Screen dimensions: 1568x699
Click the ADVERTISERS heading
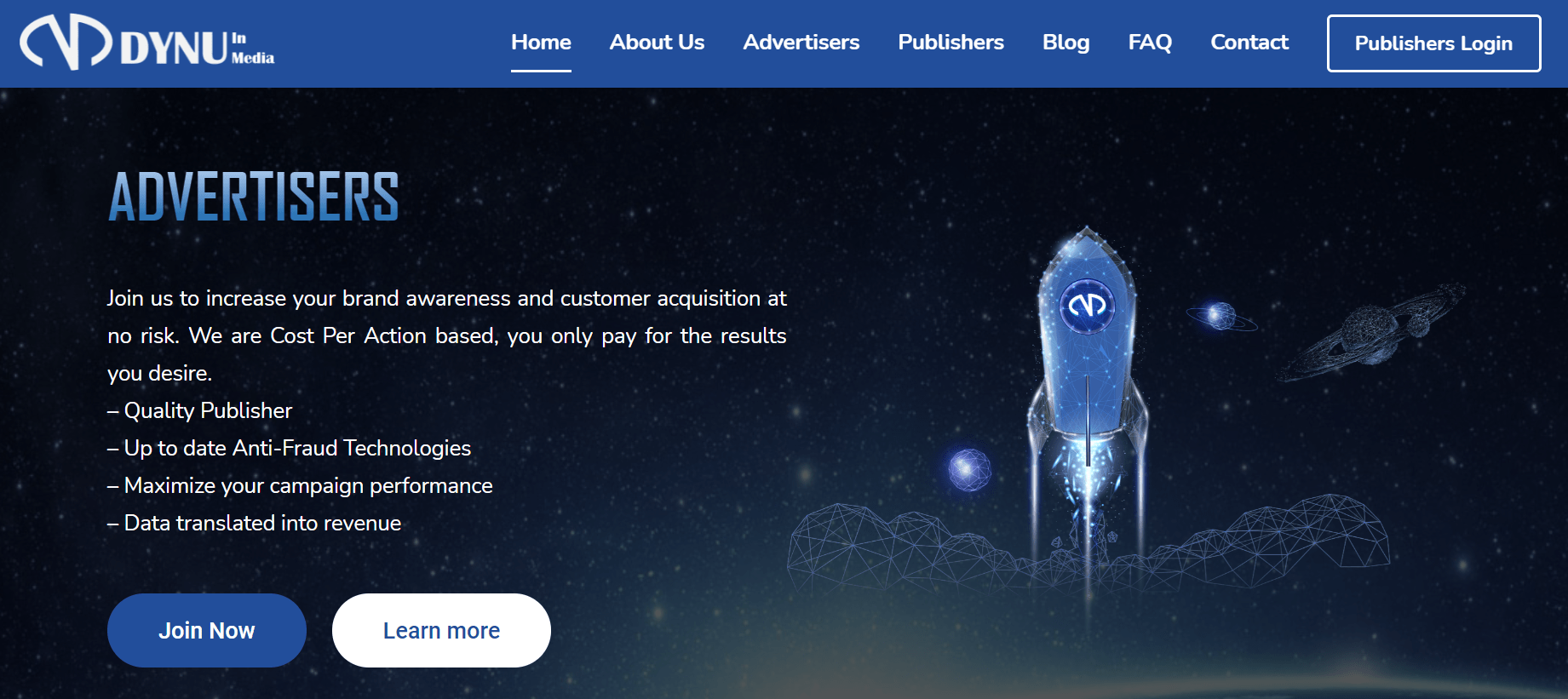(x=254, y=197)
